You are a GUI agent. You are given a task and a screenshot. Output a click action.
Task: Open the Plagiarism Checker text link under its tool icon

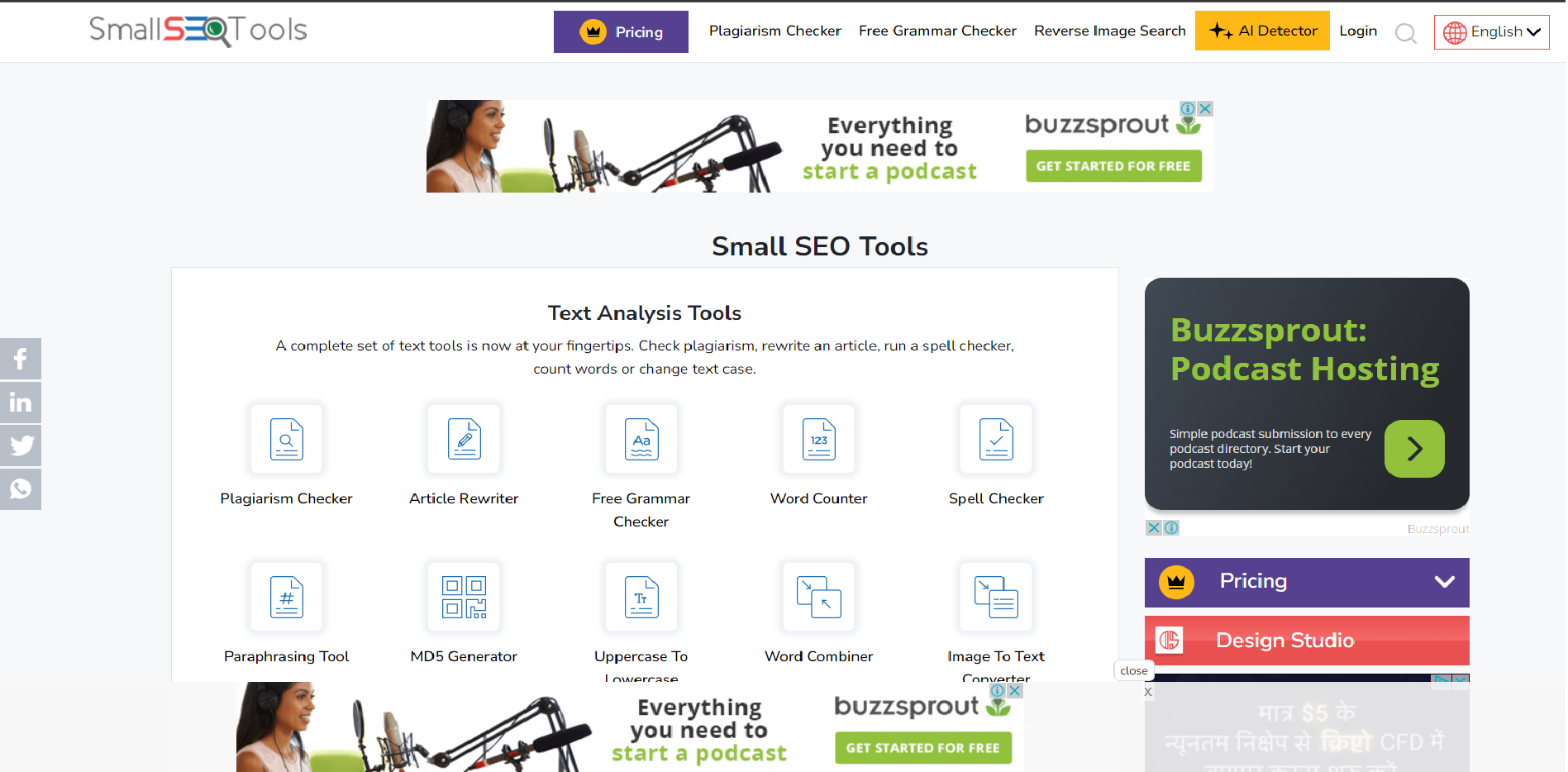286,498
